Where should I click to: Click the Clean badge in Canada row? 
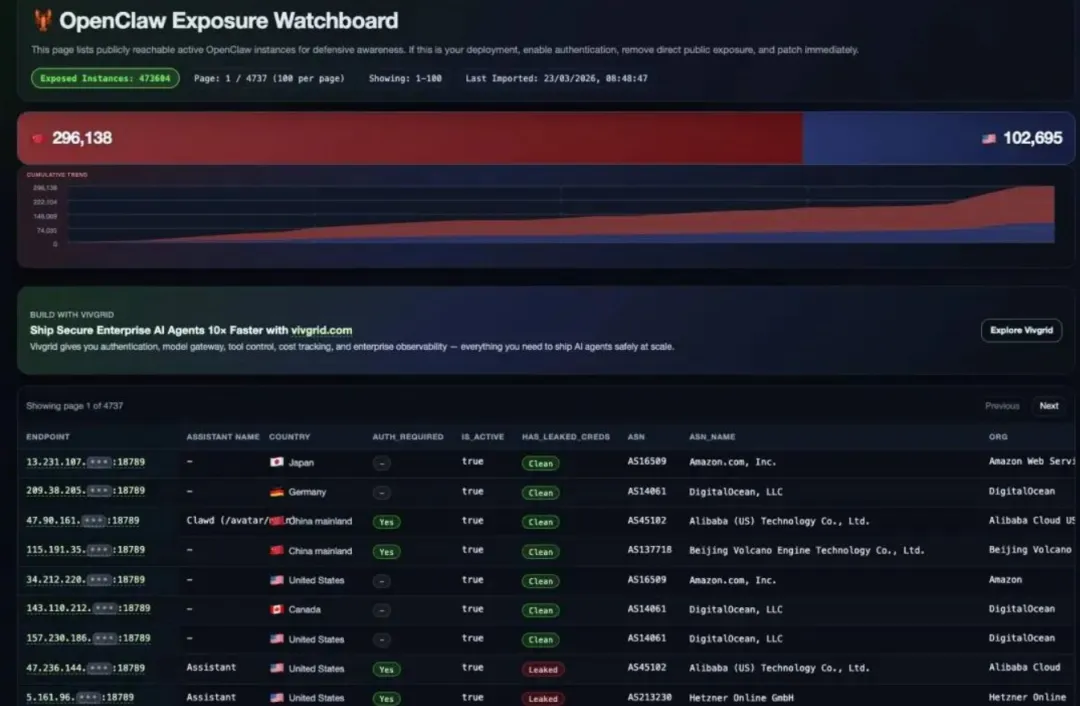tap(541, 610)
